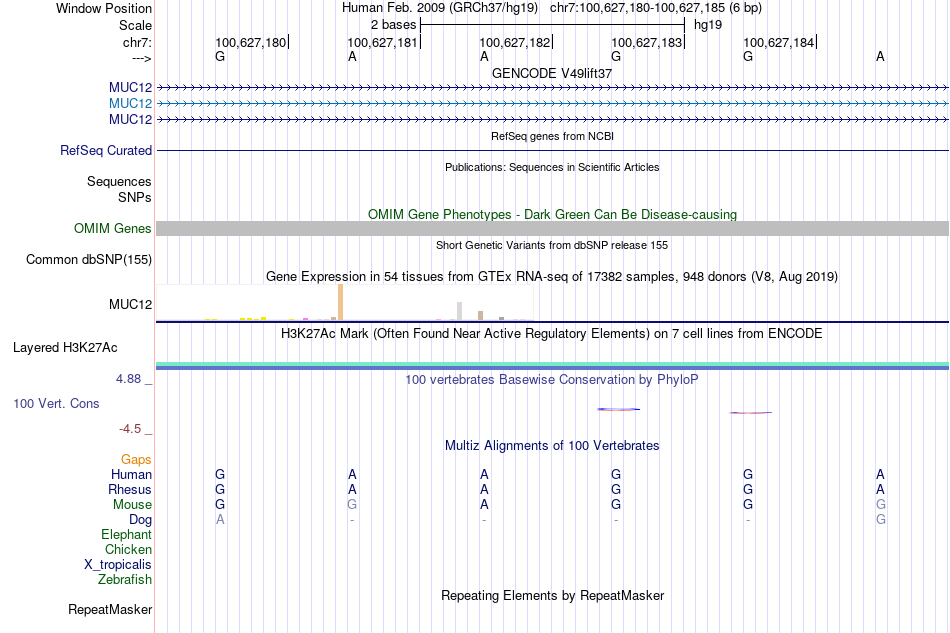Viewport: 950px width, 633px height.
Task: Click the Zebrafish alignment row label
Action: [125, 580]
